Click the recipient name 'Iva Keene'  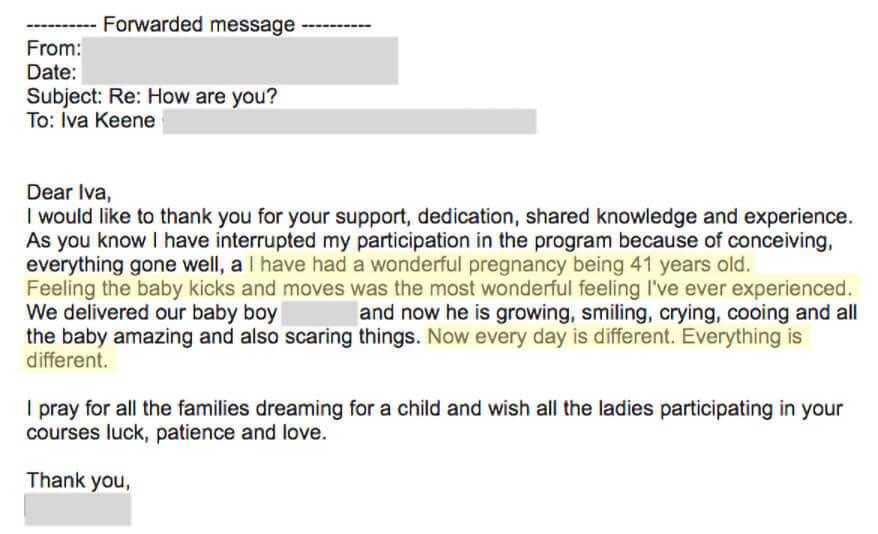point(108,121)
